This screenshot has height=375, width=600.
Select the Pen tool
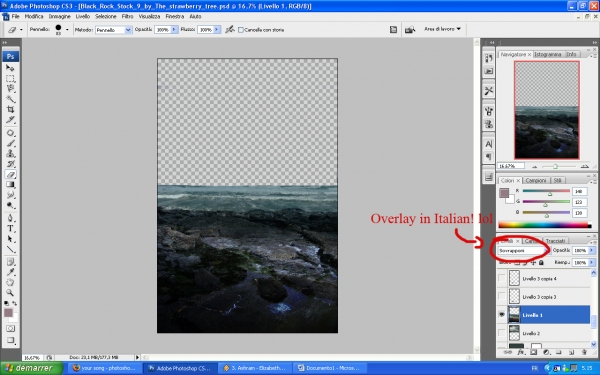pyautogui.click(x=10, y=218)
